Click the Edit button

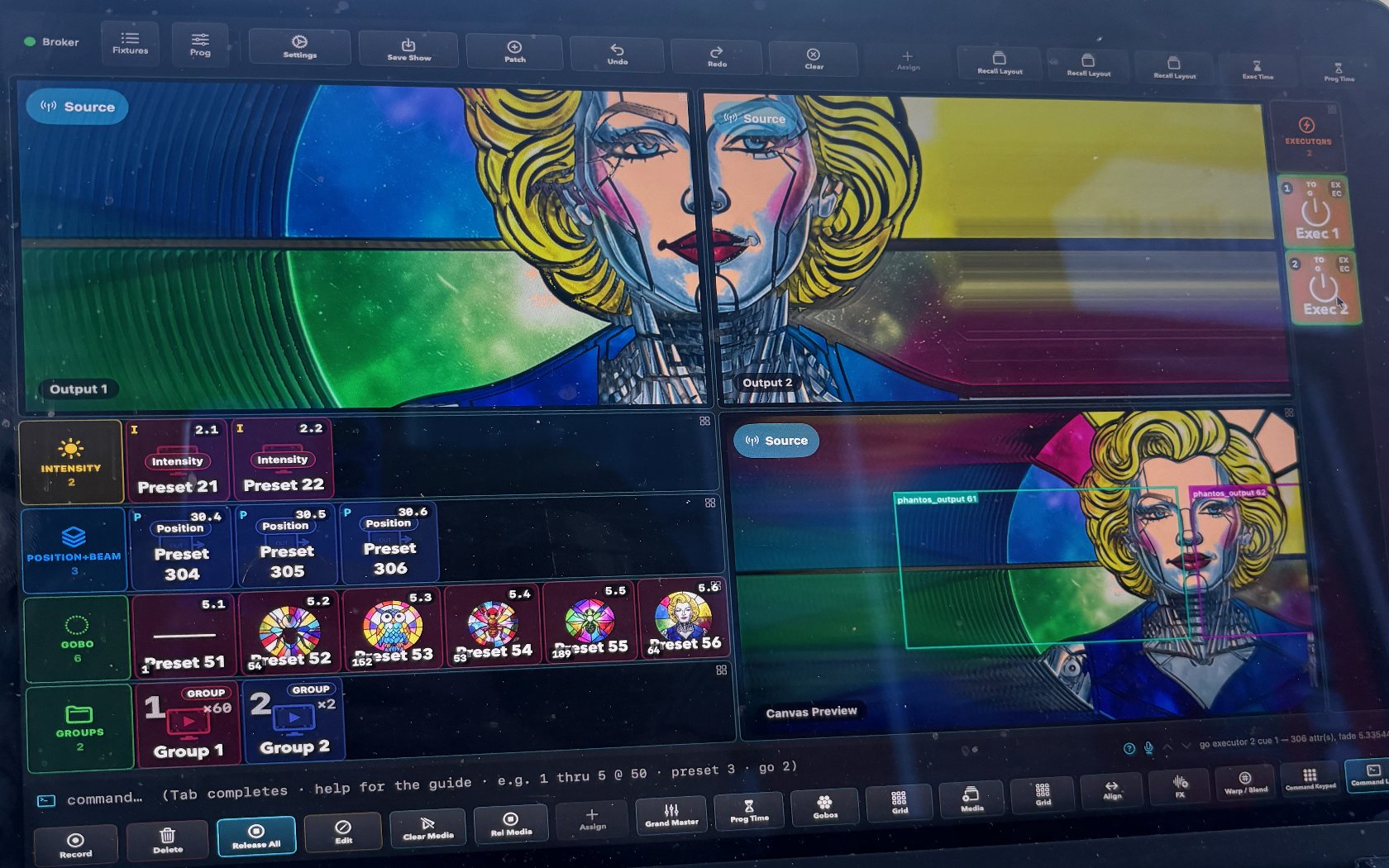click(x=343, y=832)
